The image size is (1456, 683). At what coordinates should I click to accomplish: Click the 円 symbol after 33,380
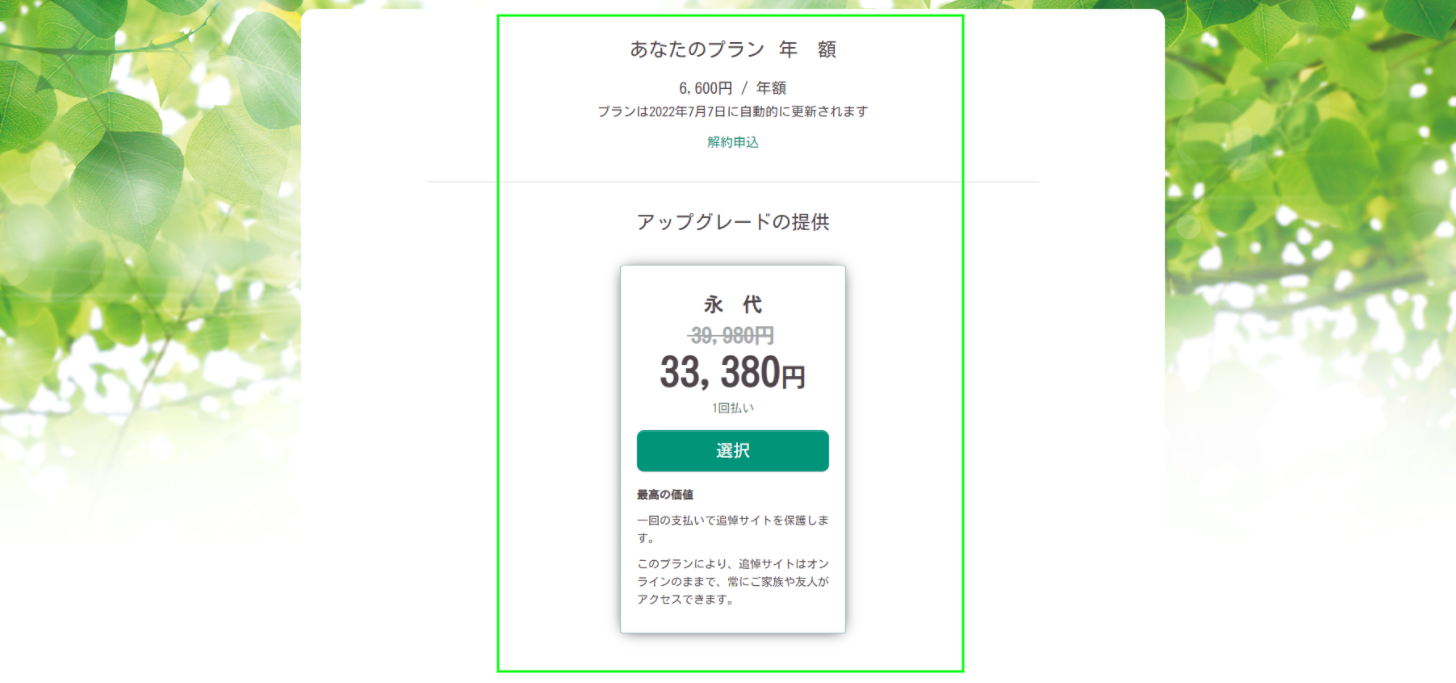click(x=793, y=378)
